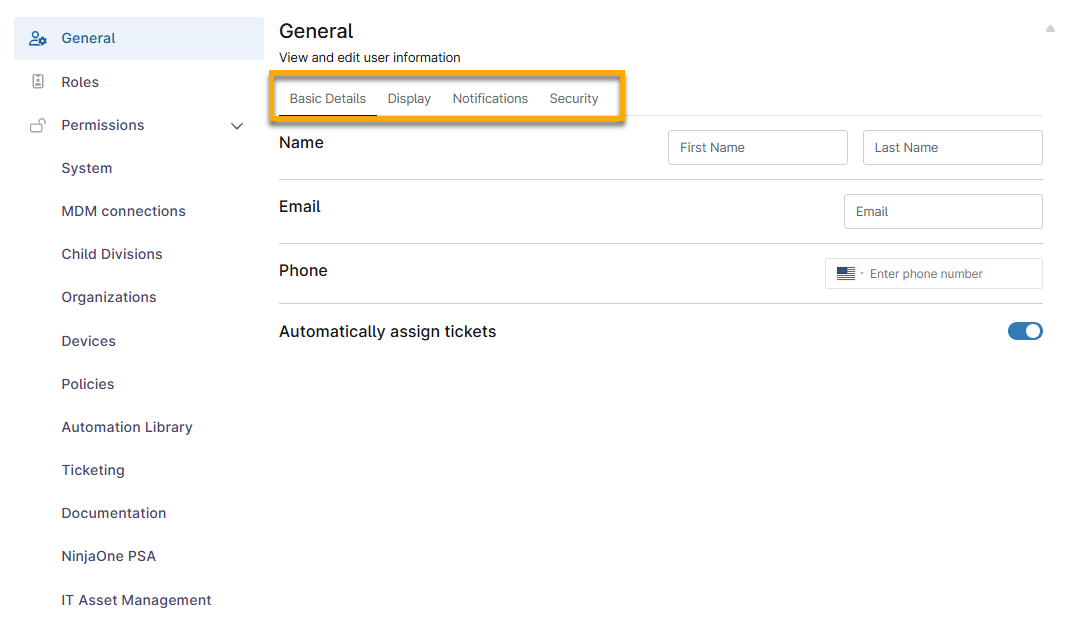Click the General user gear icon

[38, 38]
